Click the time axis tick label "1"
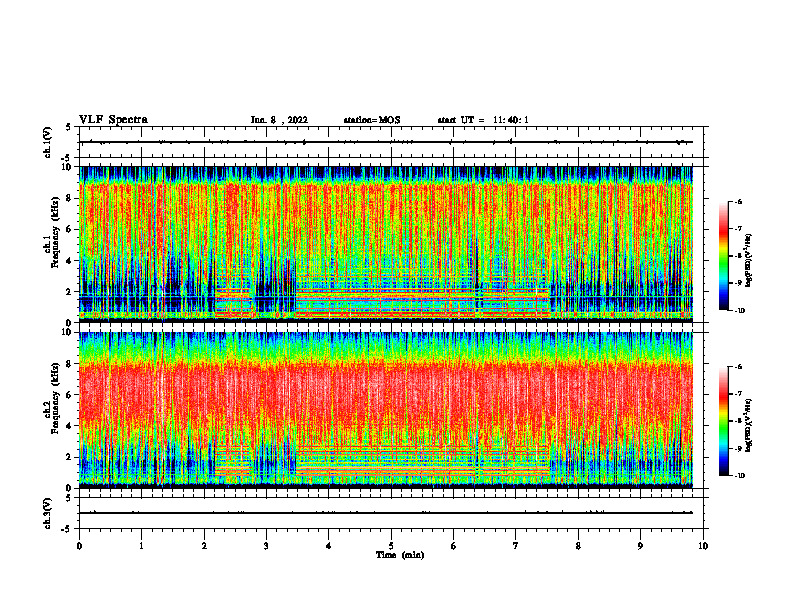 [x=141, y=546]
